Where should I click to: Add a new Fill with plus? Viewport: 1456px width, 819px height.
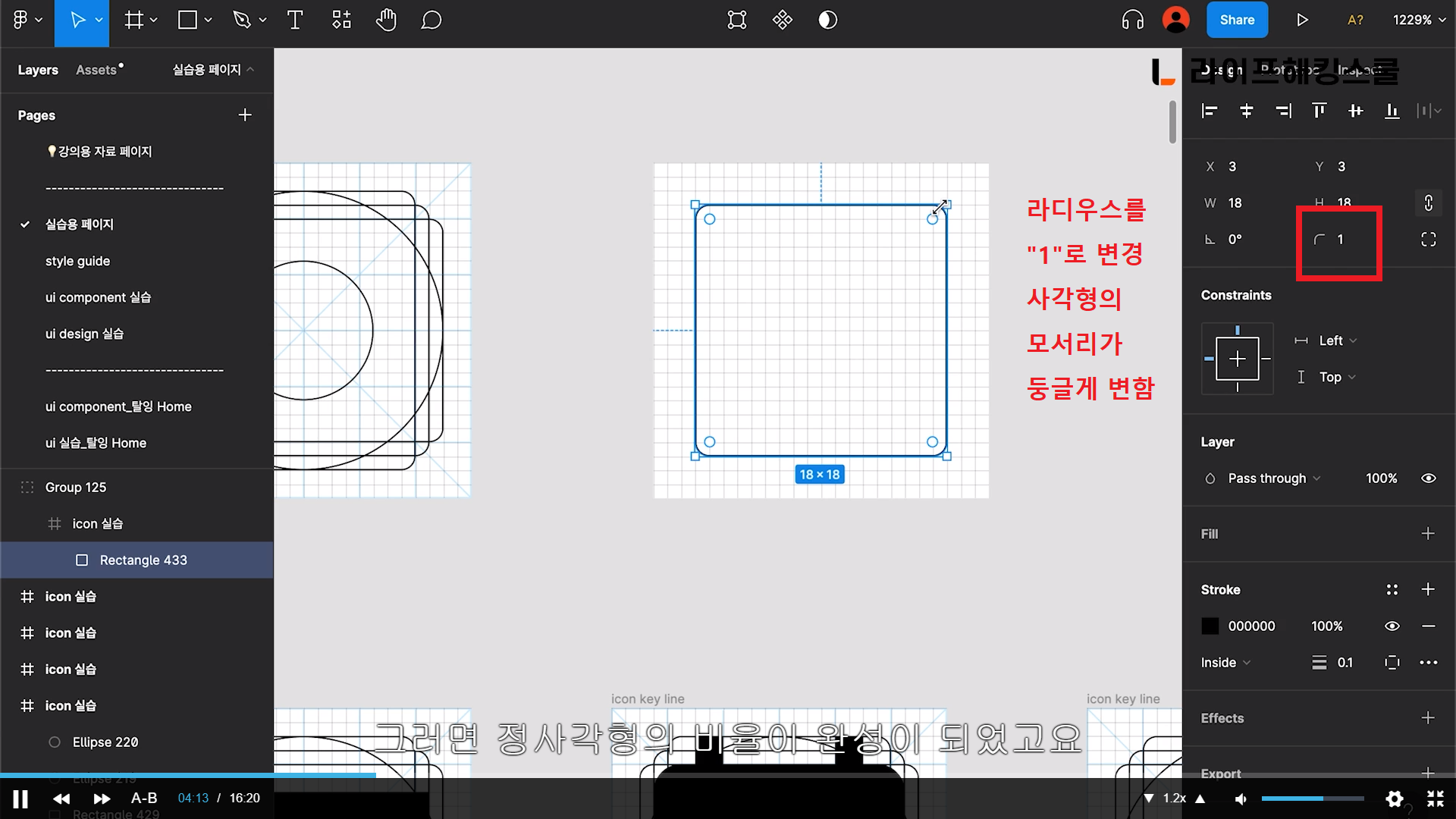[1427, 534]
